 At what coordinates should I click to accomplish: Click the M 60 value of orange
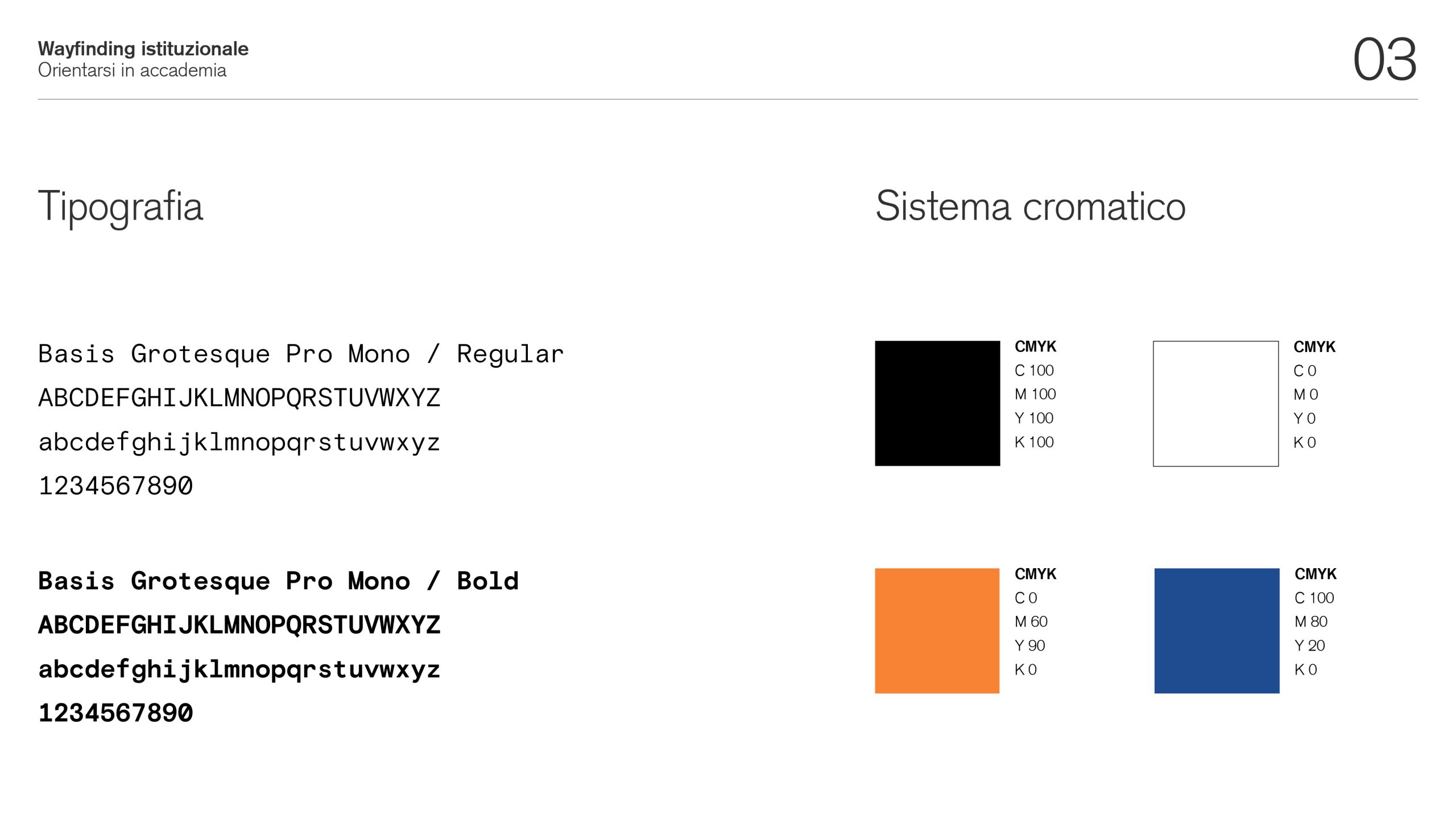(1031, 622)
